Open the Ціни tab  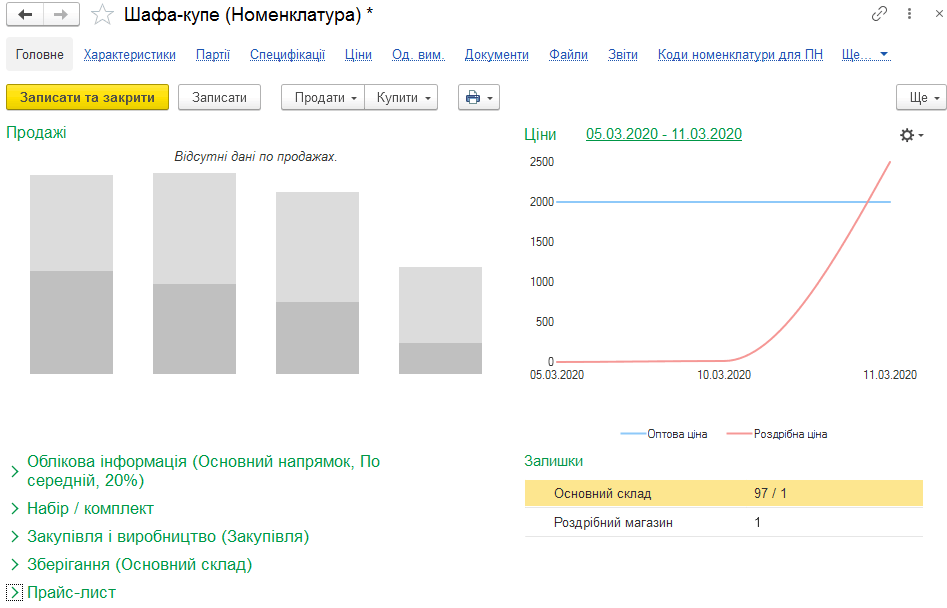coord(358,54)
